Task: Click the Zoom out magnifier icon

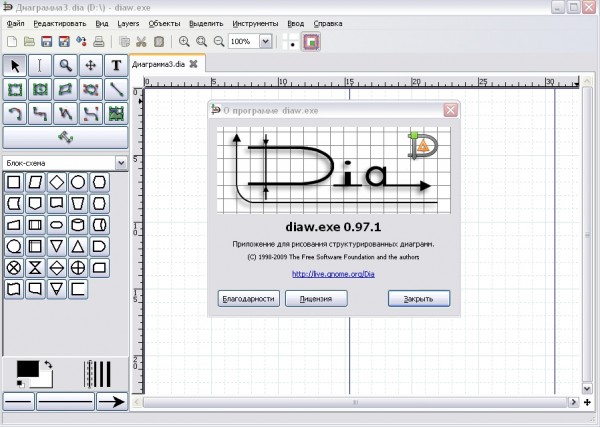Action: [x=219, y=41]
